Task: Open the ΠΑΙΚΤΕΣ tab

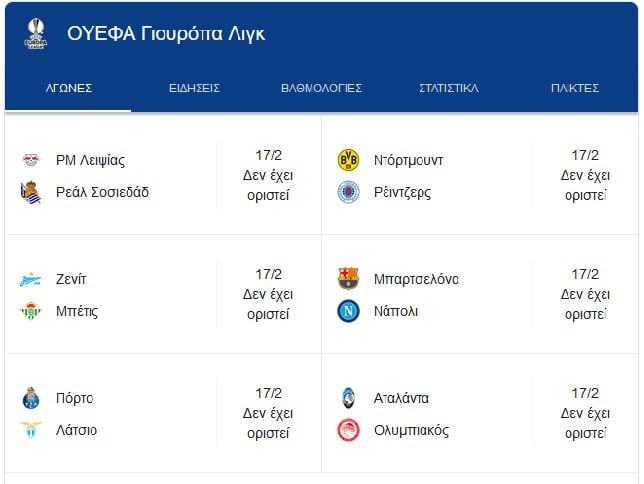Action: [x=575, y=88]
